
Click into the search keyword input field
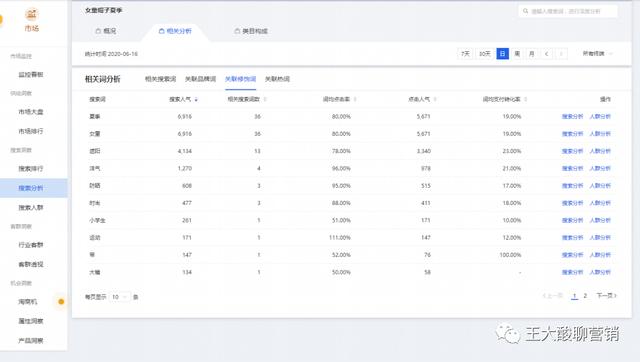[x=568, y=11]
